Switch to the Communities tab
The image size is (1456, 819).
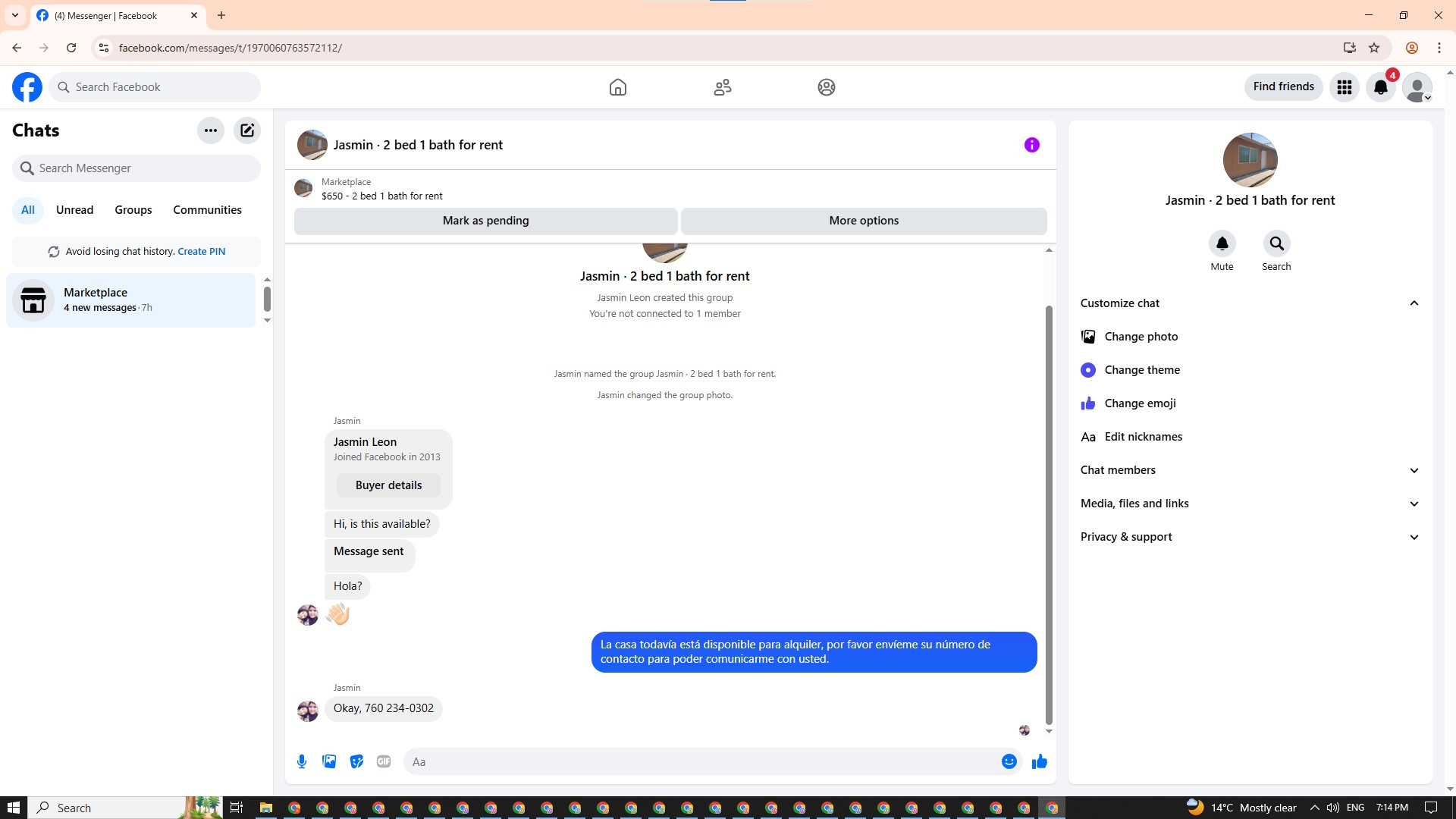point(207,210)
